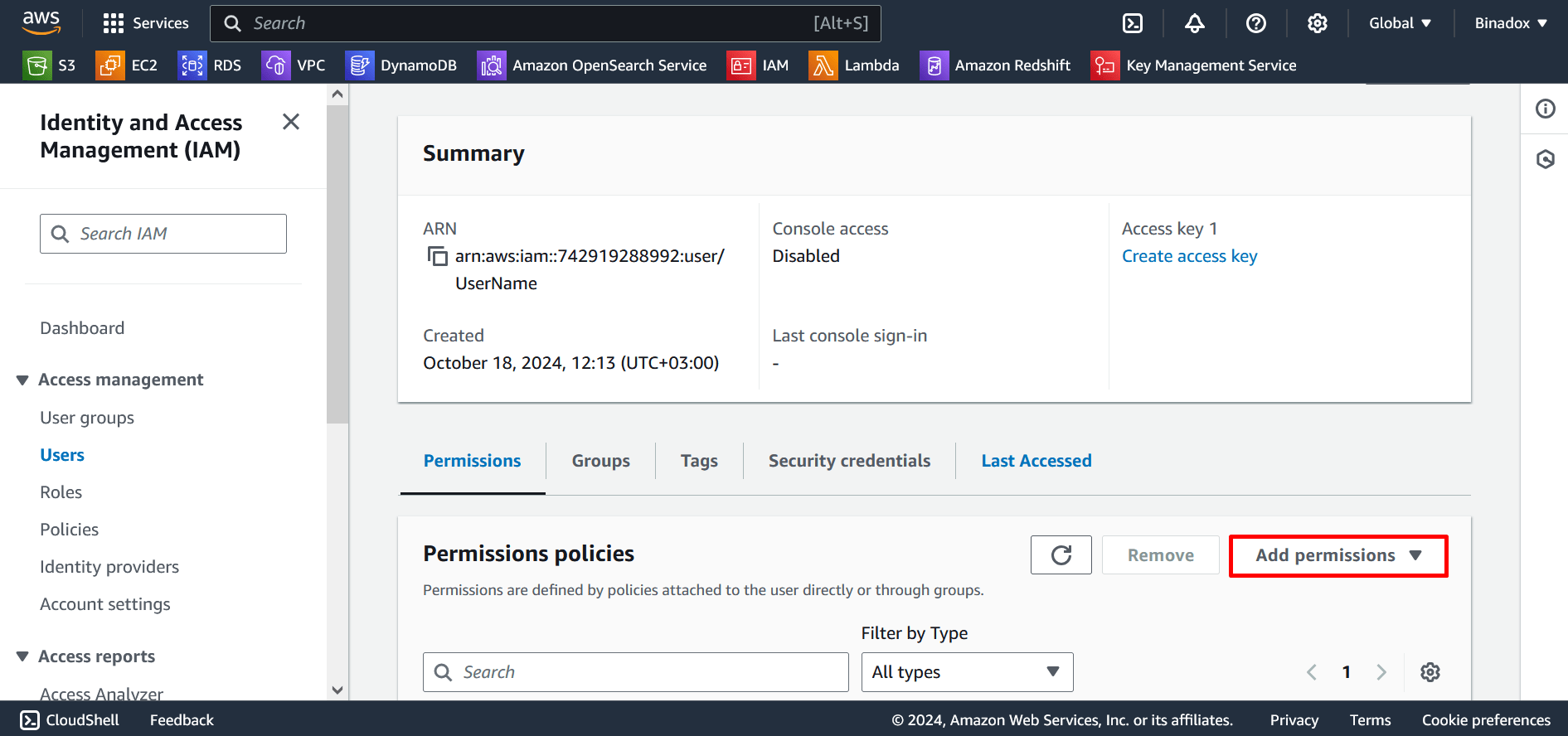Screen dimensions: 1568x736
Task: Switch to the Groups tab
Action: tap(601, 461)
